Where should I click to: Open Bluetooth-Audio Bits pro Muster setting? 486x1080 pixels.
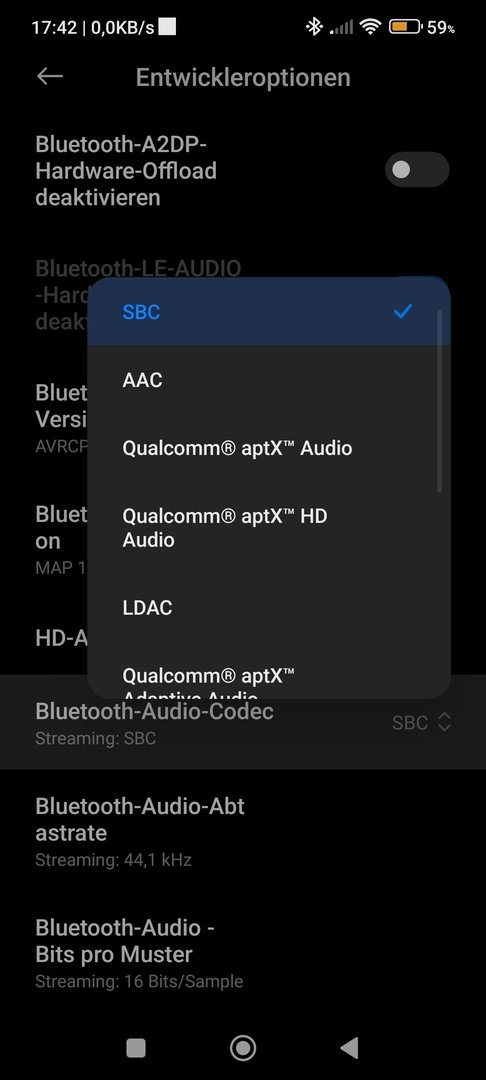(x=243, y=952)
